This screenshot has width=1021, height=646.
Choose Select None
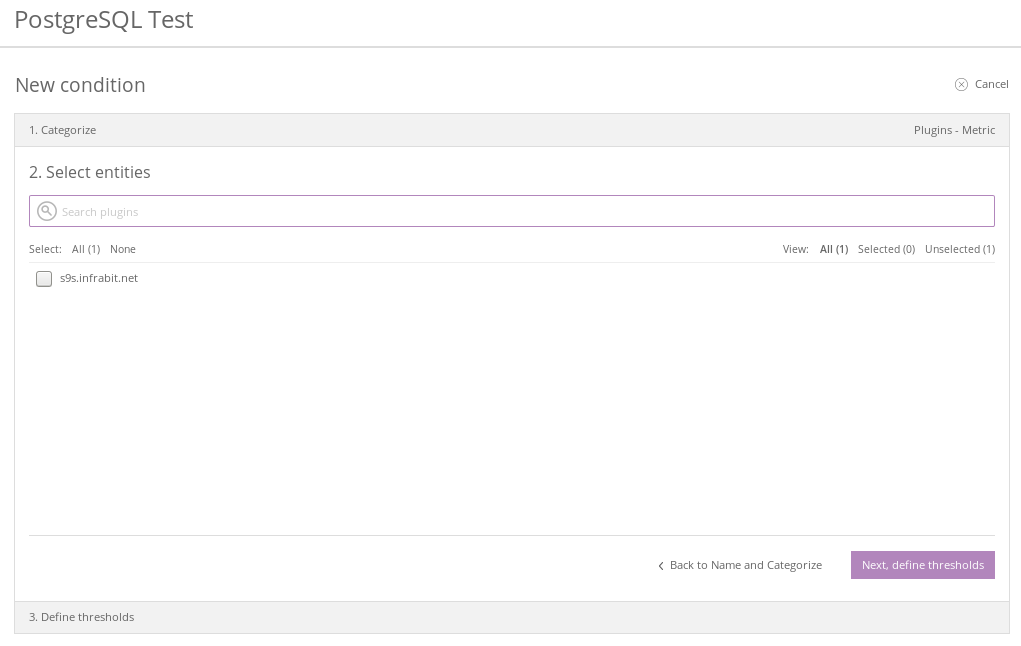point(122,249)
